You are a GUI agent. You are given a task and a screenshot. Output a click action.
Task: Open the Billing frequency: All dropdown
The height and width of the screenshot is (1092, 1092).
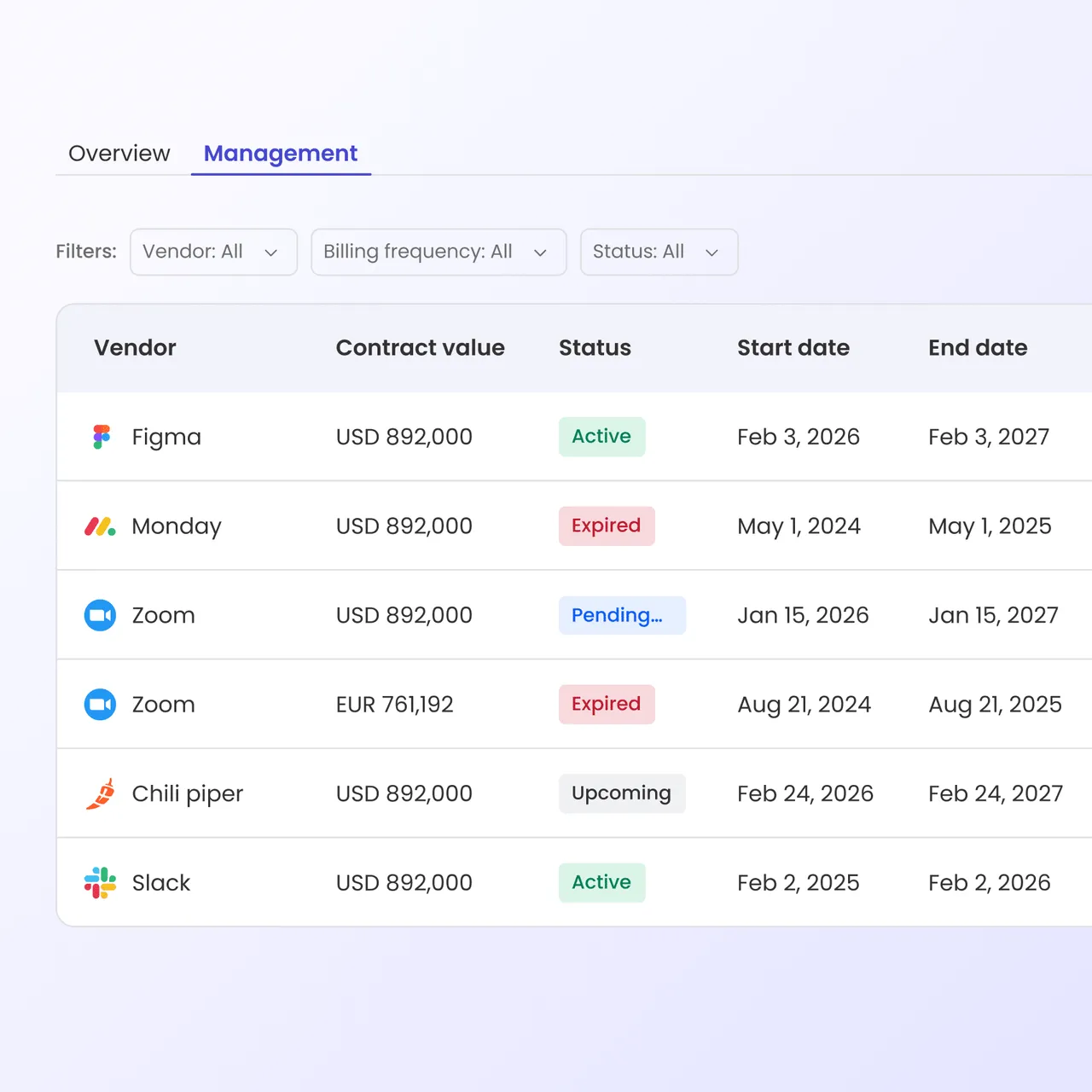(x=439, y=252)
